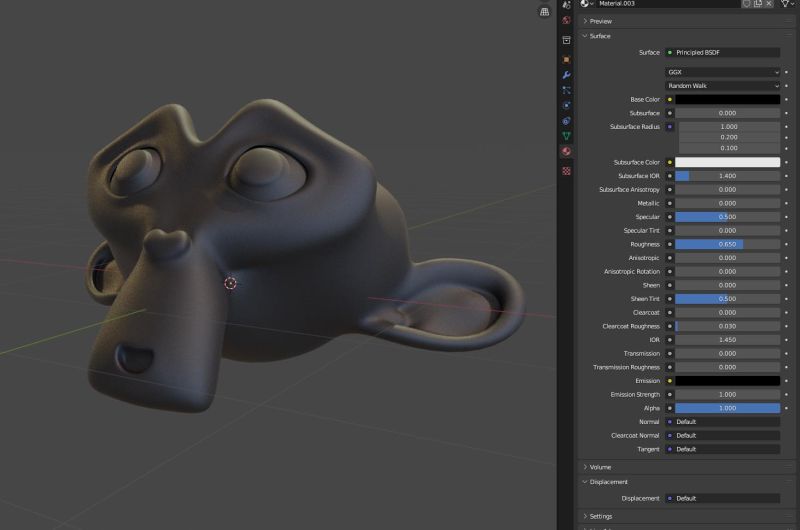The width and height of the screenshot is (800, 530).
Task: Click the Tangent Default field
Action: [722, 449]
